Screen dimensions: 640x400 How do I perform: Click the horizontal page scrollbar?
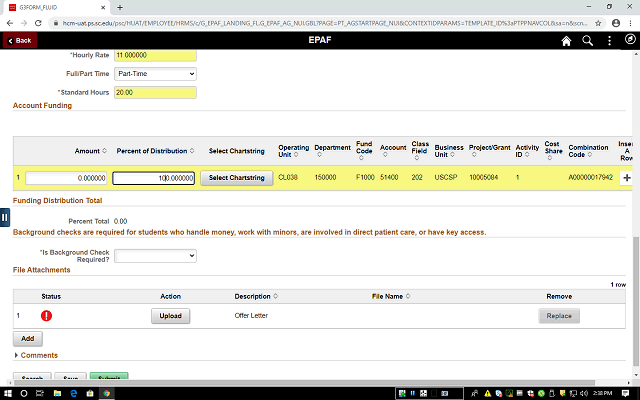tap(304, 383)
